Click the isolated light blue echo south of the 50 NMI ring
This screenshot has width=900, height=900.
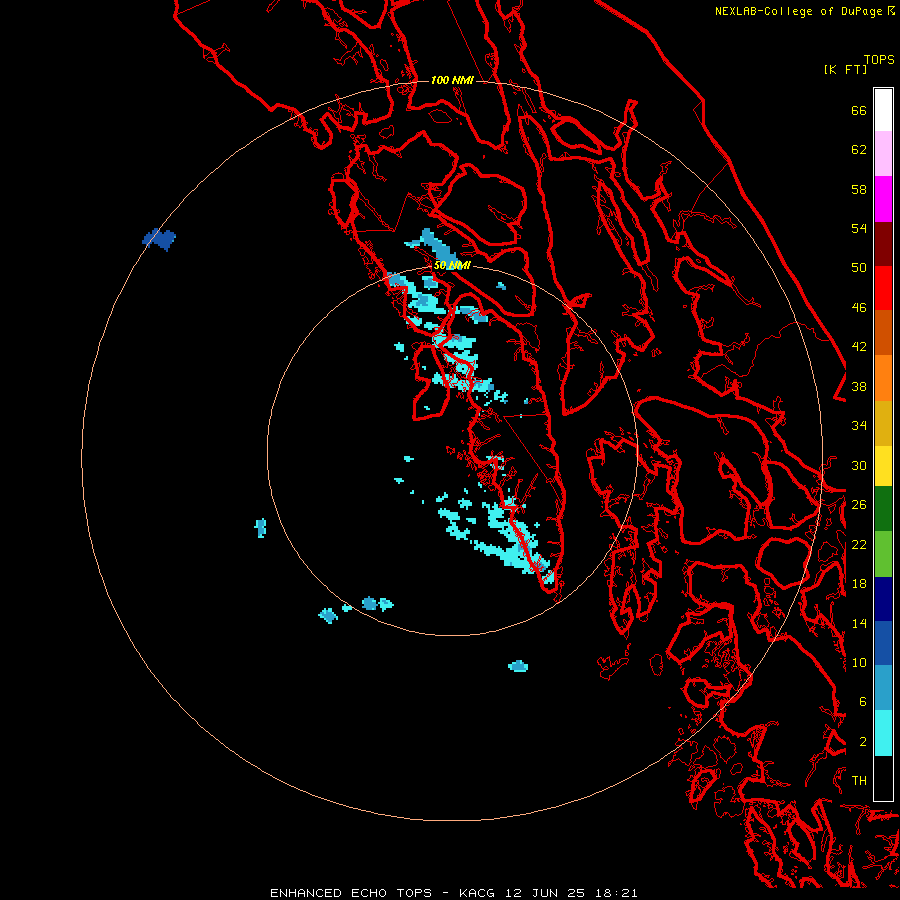point(518,666)
